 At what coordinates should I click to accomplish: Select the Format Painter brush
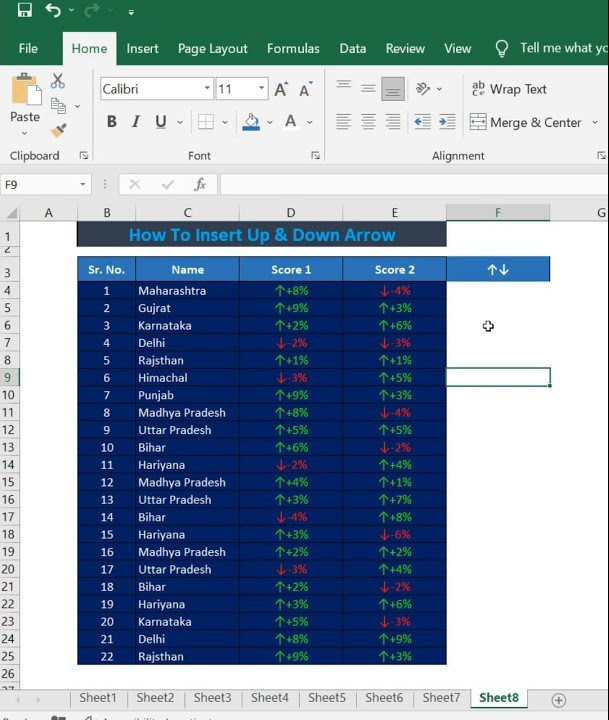pos(58,131)
